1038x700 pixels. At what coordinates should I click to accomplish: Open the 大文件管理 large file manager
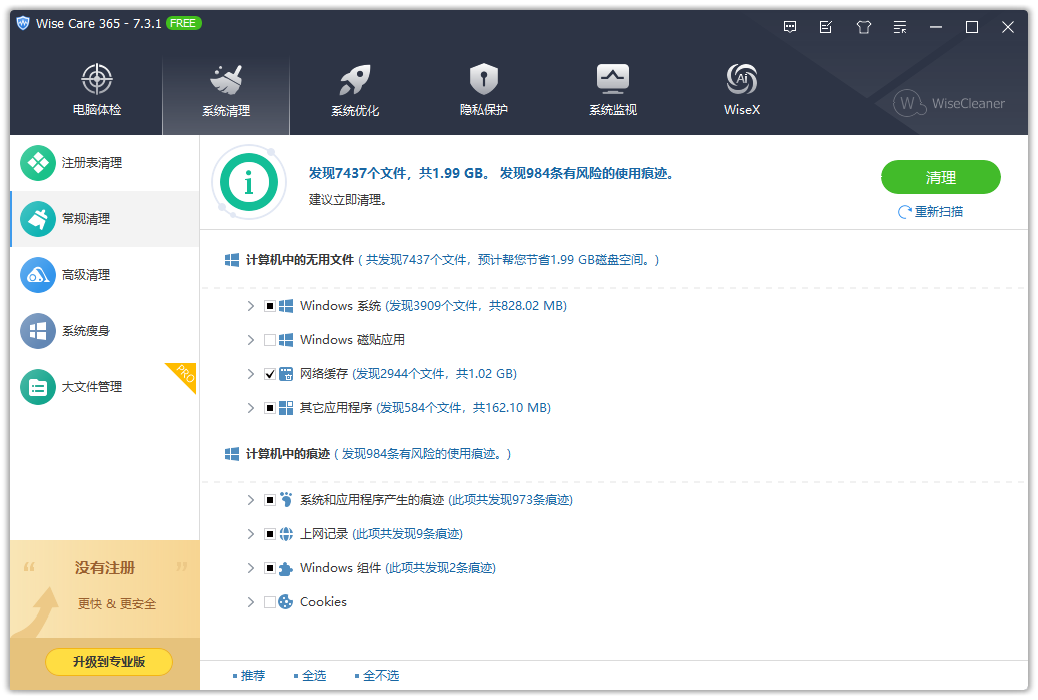click(92, 385)
